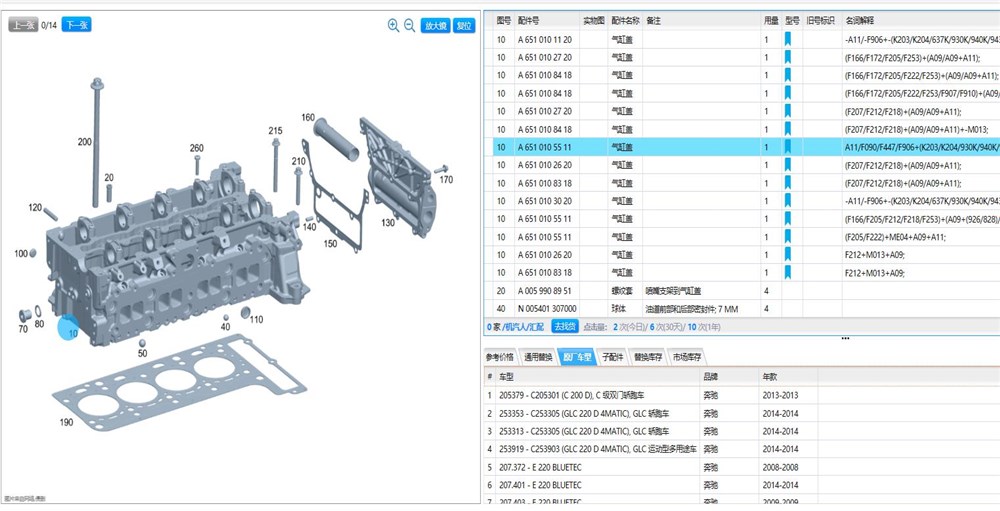Click cylinder head gasket labeled 190 in diagram
1000x511 pixels.
(x=180, y=382)
